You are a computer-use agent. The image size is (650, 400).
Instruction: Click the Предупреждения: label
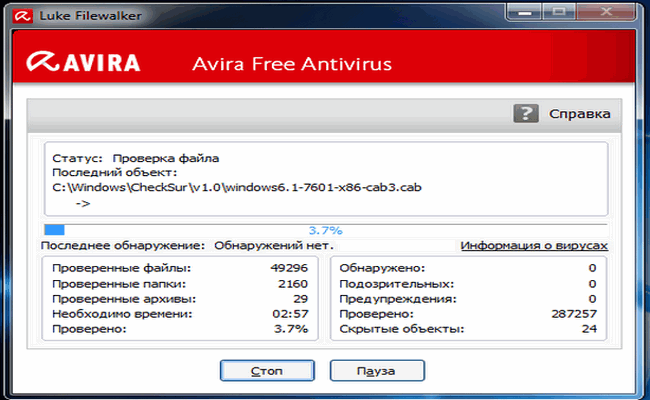[x=398, y=299]
